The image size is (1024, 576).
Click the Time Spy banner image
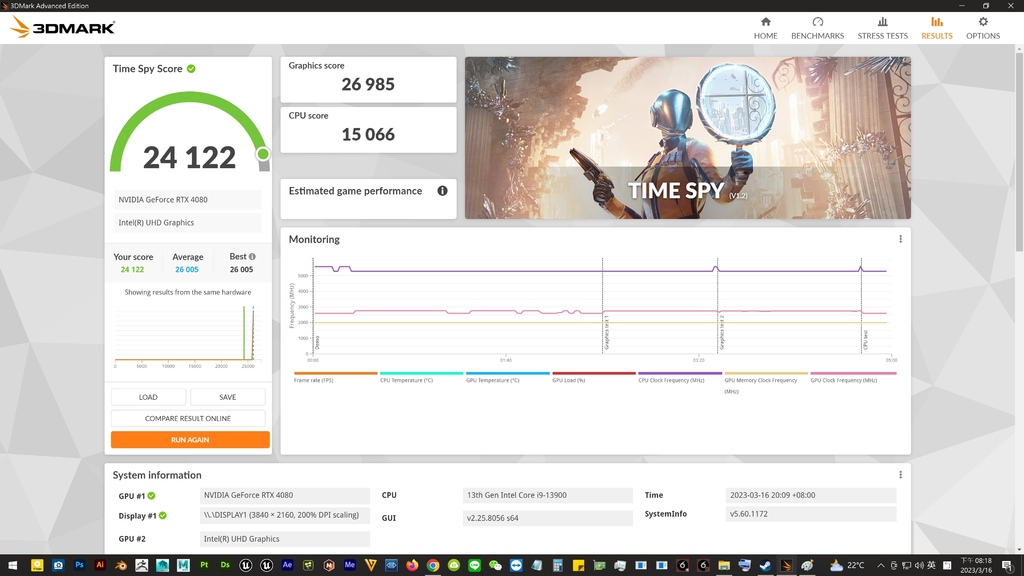(688, 138)
